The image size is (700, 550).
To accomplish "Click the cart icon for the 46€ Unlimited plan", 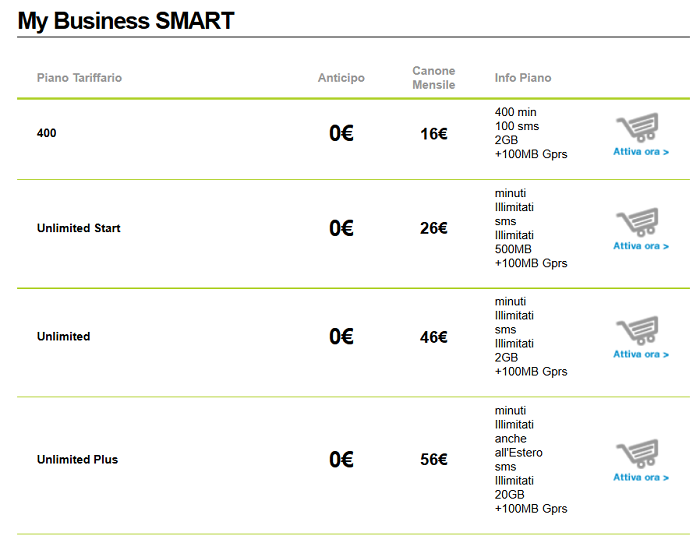I will tap(638, 330).
